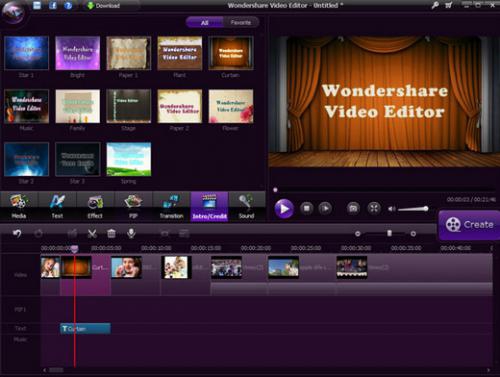Select the girl photo clip on timeline
Image resolution: width=500 pixels, height=377 pixels.
(x=50, y=267)
